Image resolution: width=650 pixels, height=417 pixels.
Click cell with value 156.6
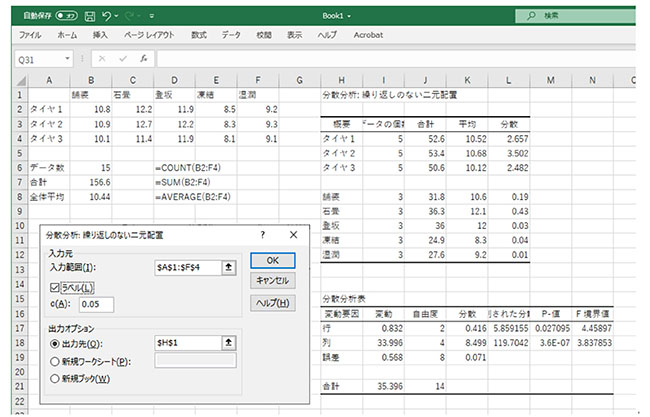91,182
